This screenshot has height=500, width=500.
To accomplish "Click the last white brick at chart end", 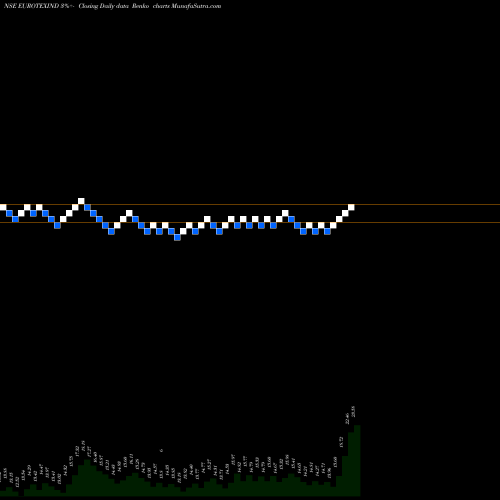I will click(351, 207).
